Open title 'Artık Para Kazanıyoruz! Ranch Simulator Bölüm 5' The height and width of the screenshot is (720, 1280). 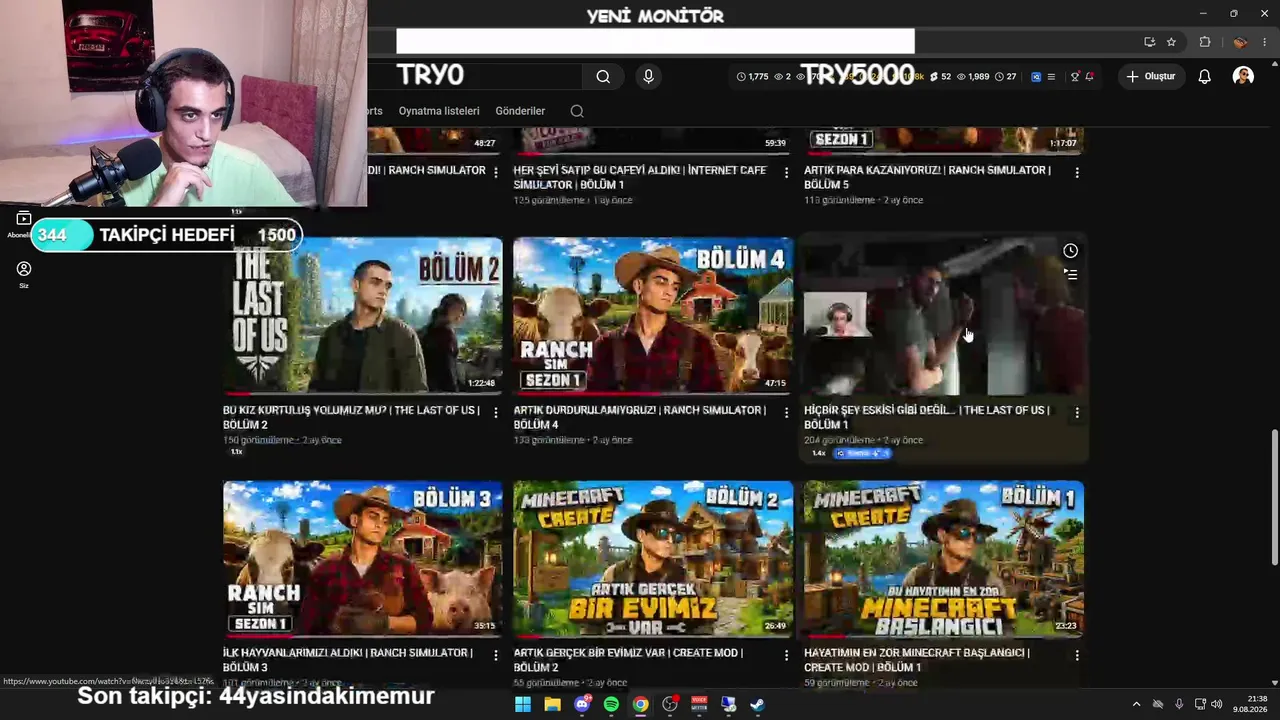928,177
